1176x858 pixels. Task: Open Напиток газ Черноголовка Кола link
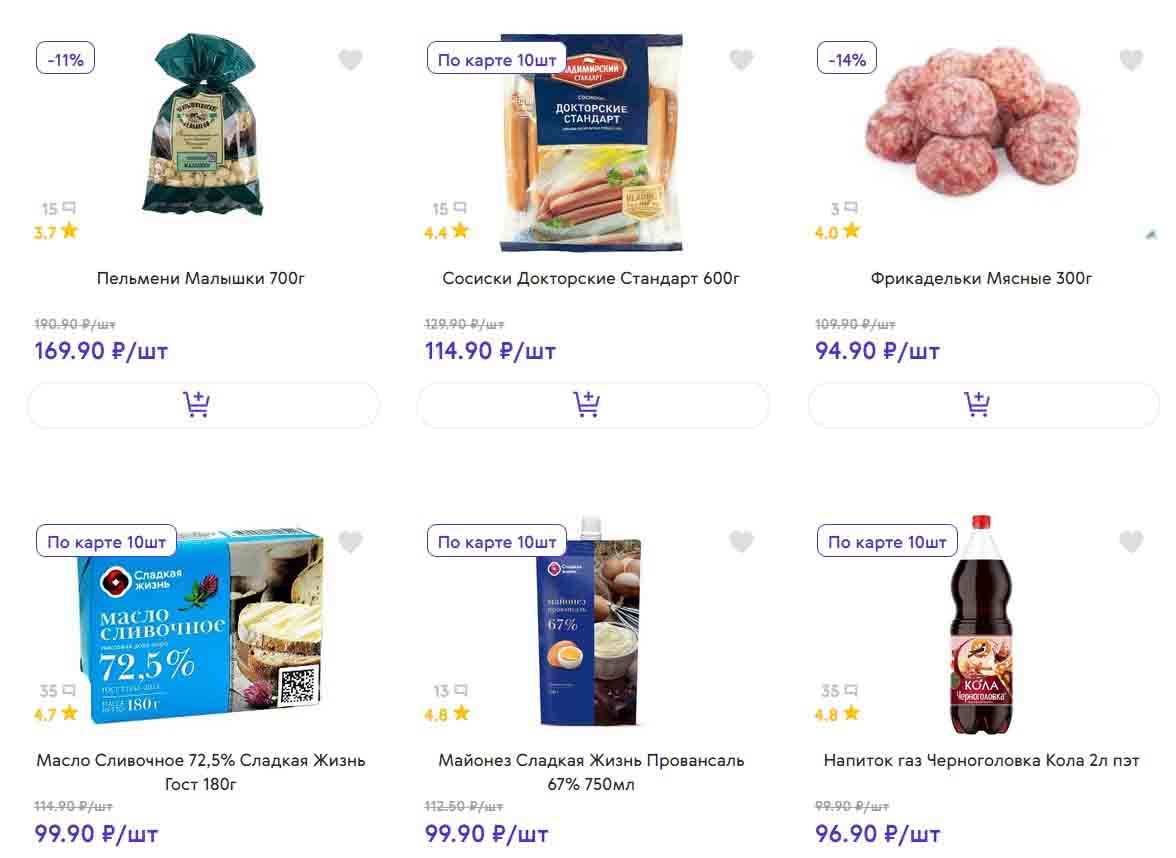click(981, 760)
